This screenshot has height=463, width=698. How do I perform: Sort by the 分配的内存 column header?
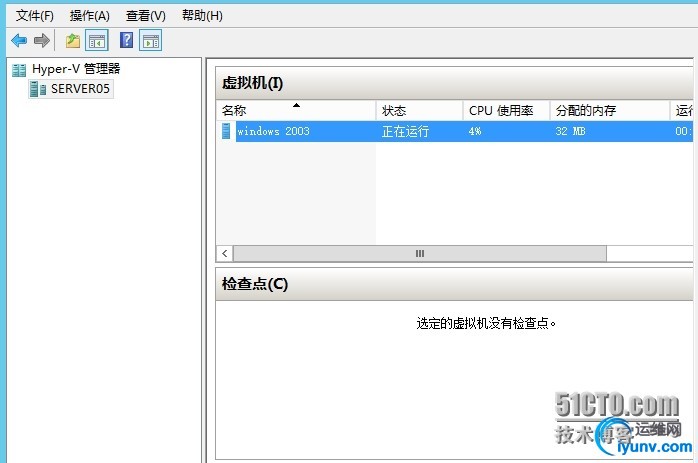[x=609, y=110]
